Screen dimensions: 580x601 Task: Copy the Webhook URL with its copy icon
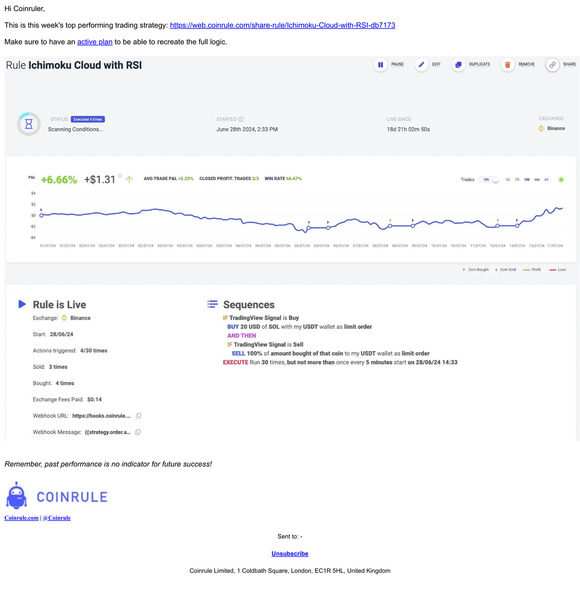point(138,416)
